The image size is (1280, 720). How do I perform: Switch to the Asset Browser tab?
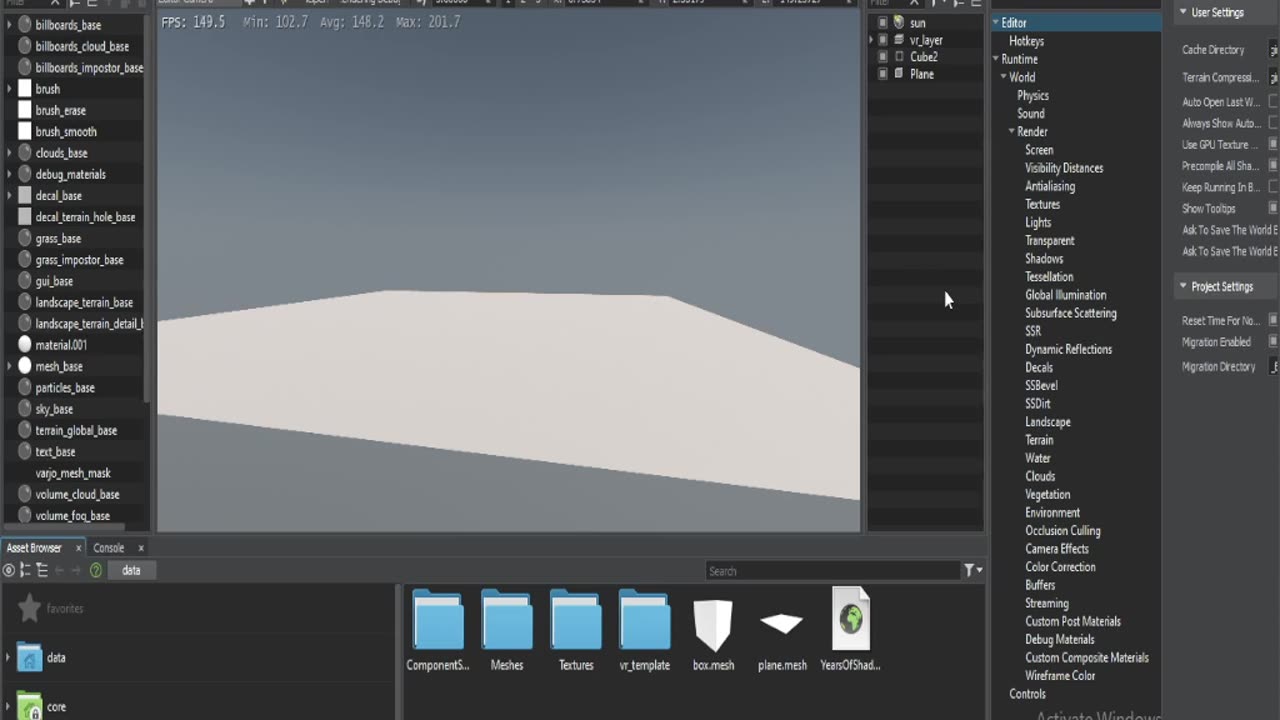[34, 548]
